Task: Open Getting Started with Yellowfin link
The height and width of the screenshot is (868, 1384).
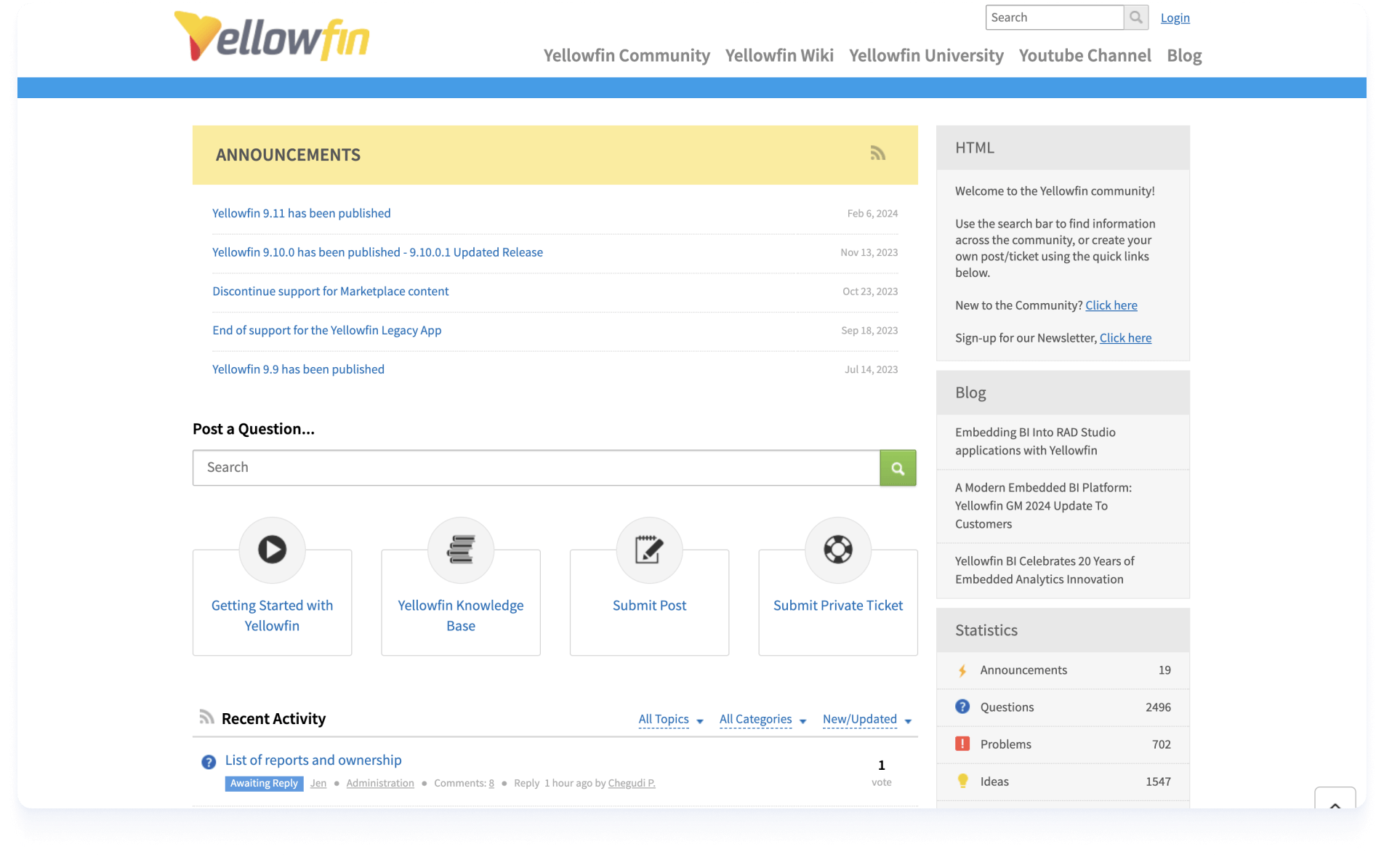Action: pyautogui.click(x=272, y=616)
